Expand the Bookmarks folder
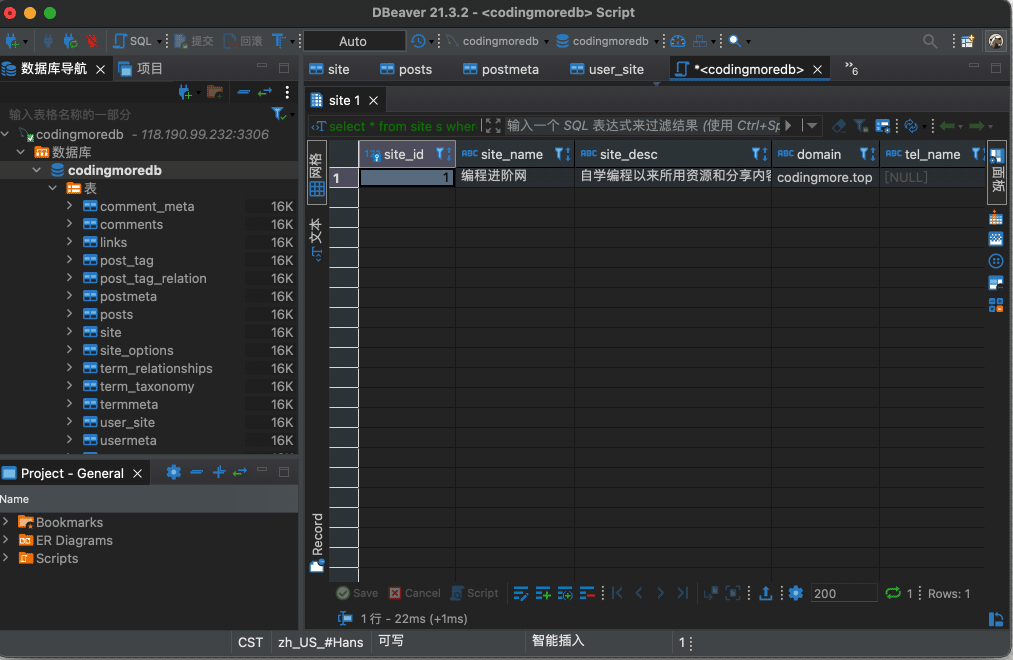The width and height of the screenshot is (1013, 660). 7,522
